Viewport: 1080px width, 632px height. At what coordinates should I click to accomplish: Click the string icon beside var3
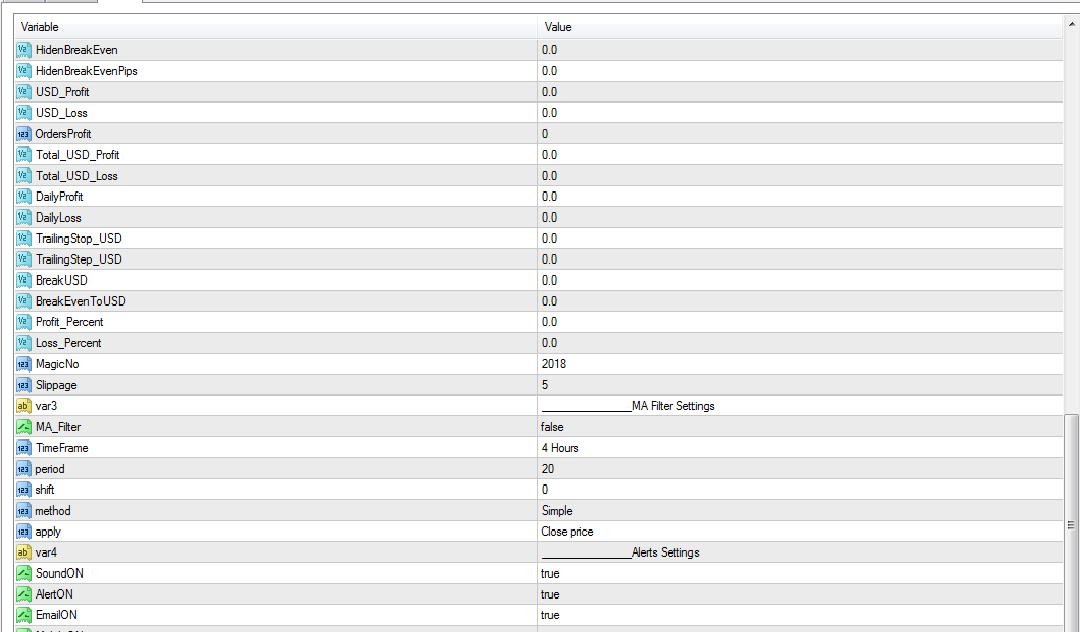tap(23, 406)
